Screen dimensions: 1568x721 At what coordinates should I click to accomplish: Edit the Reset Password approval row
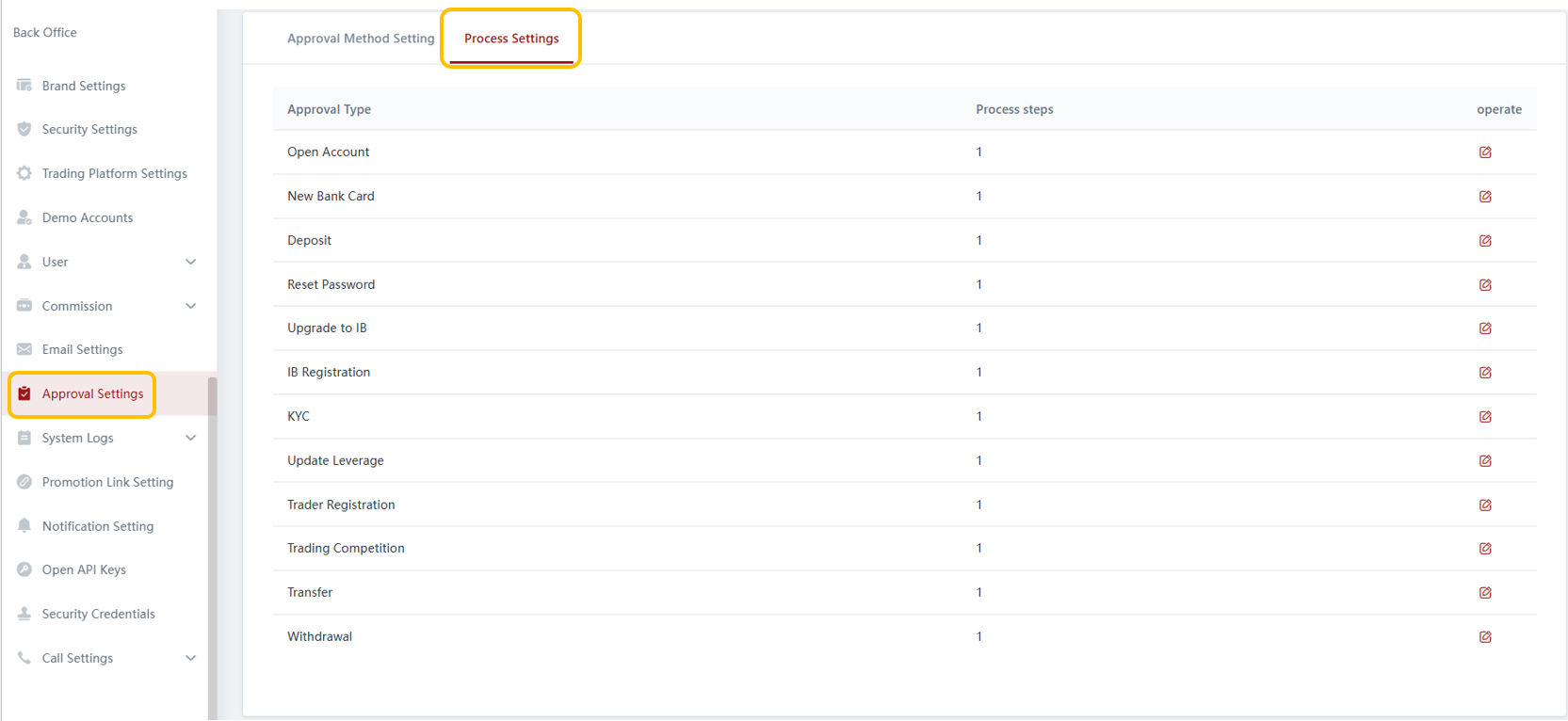[x=1485, y=285]
